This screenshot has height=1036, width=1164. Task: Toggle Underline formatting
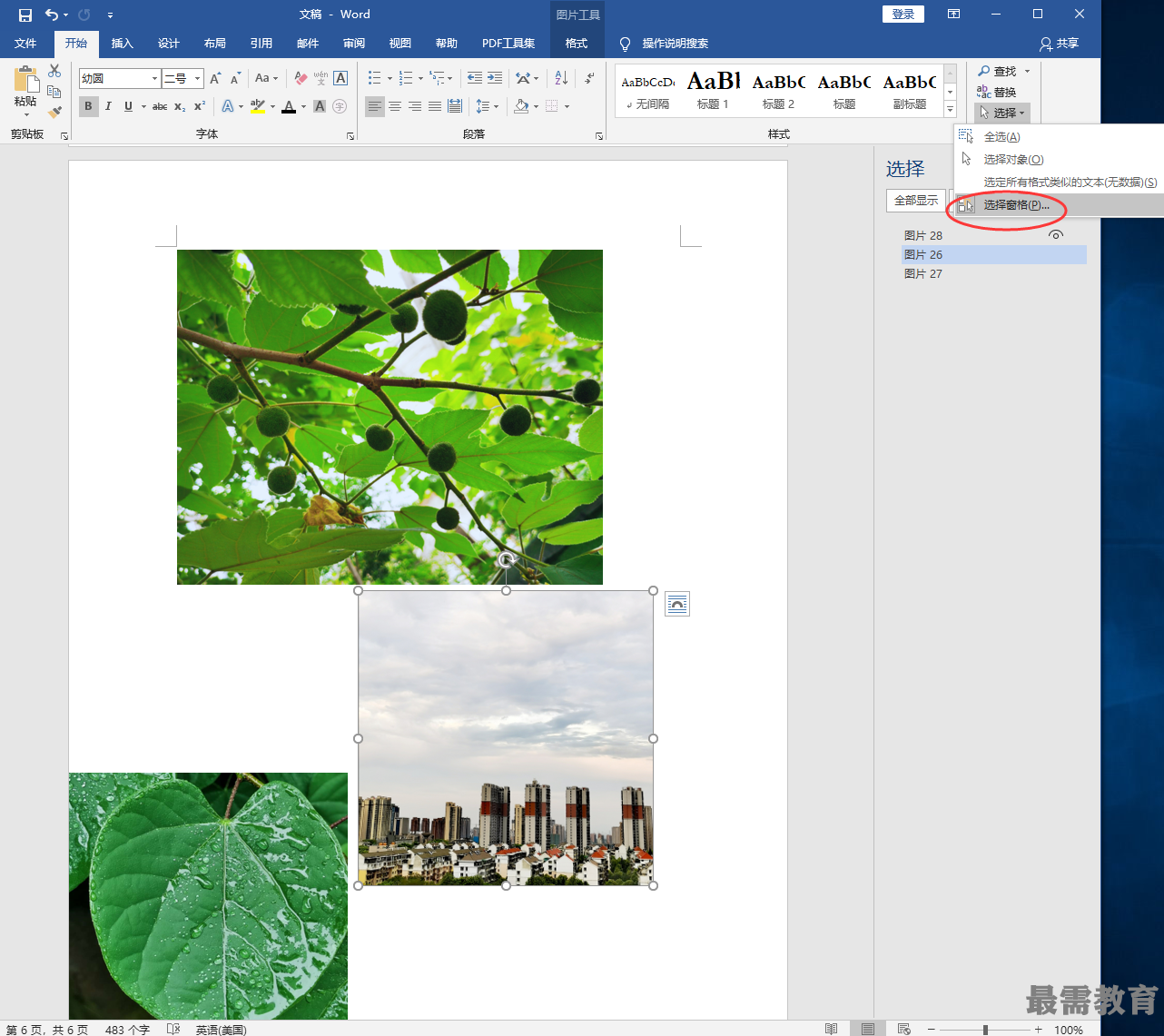tap(128, 106)
